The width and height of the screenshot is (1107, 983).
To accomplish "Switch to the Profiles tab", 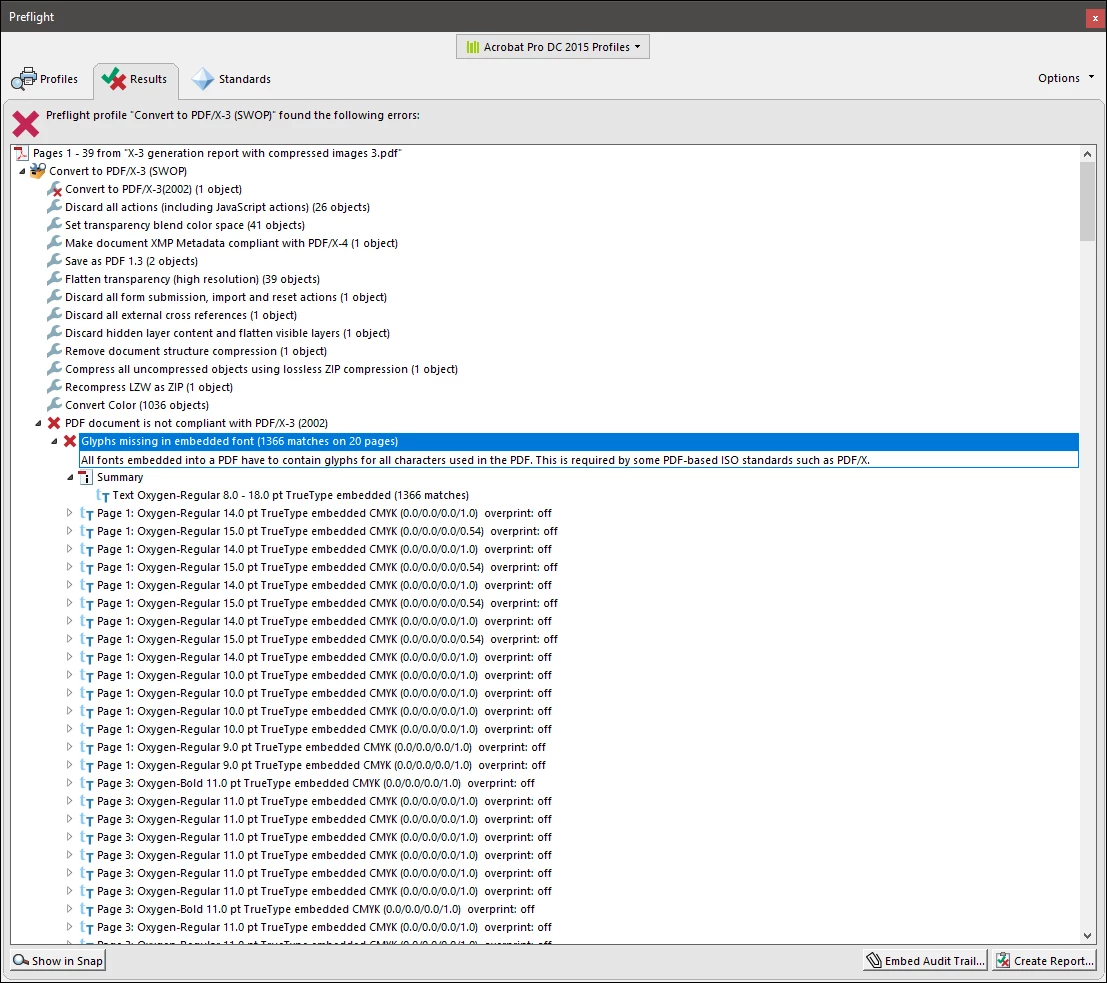I will click(x=45, y=78).
